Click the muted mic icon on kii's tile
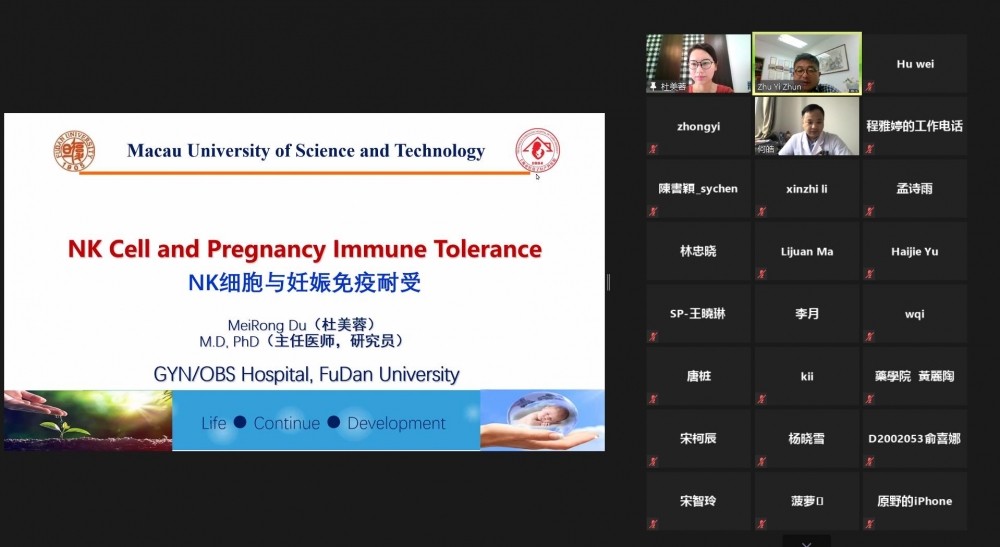 click(761, 398)
